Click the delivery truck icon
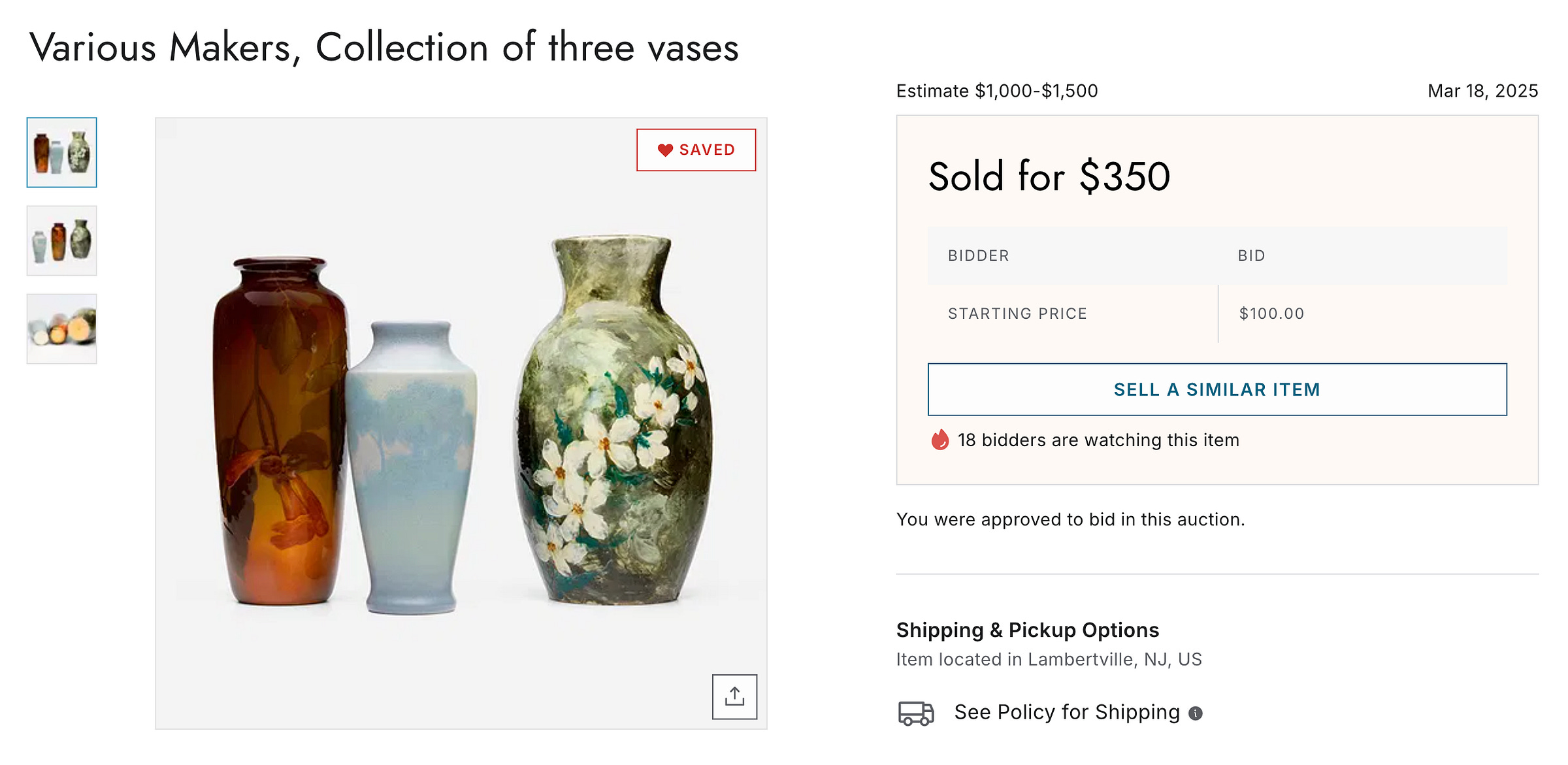The width and height of the screenshot is (1568, 765). click(x=916, y=713)
